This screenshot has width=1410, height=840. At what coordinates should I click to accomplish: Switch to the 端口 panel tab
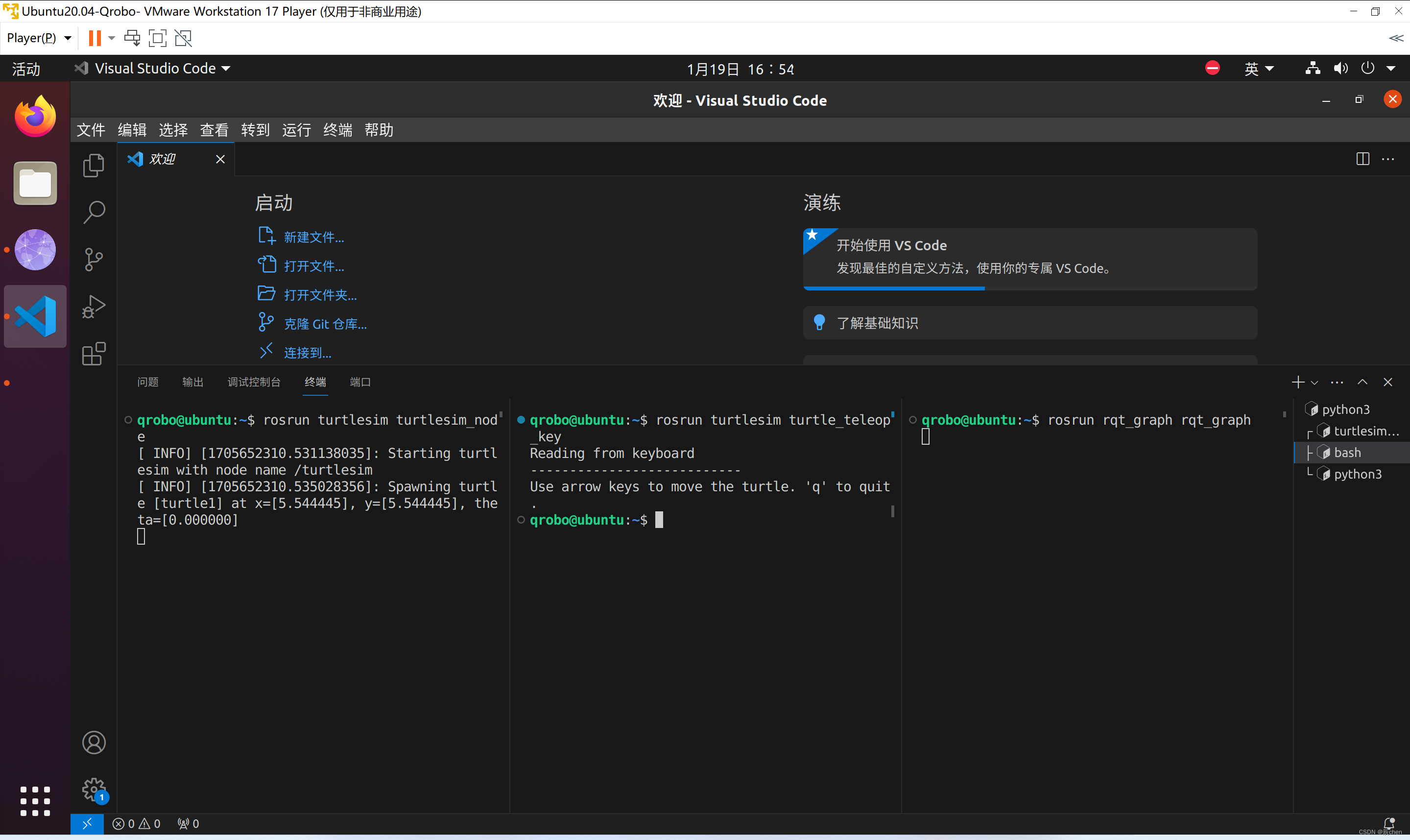(360, 382)
